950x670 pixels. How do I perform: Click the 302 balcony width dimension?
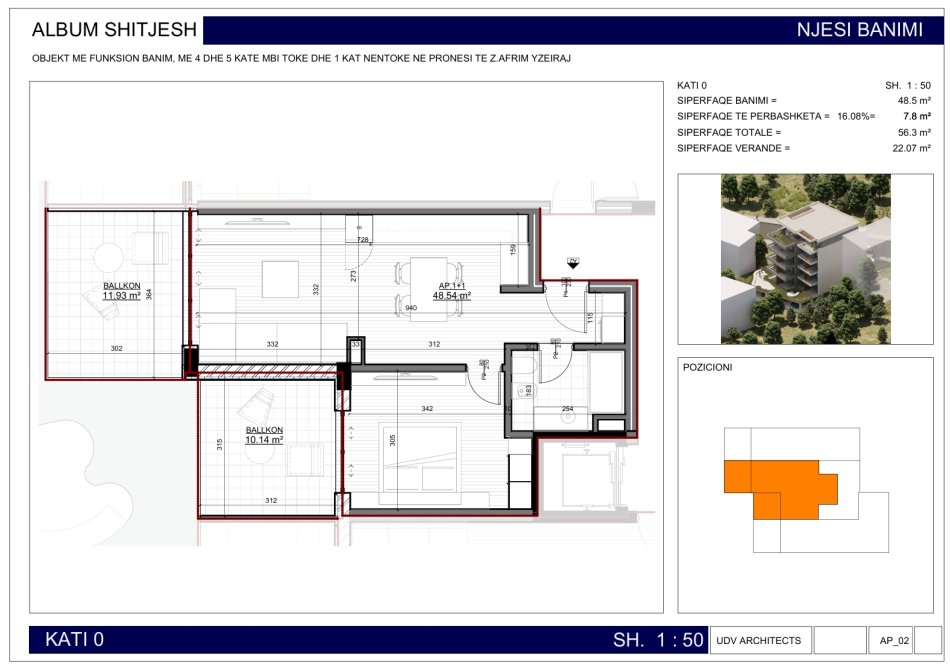tap(116, 348)
